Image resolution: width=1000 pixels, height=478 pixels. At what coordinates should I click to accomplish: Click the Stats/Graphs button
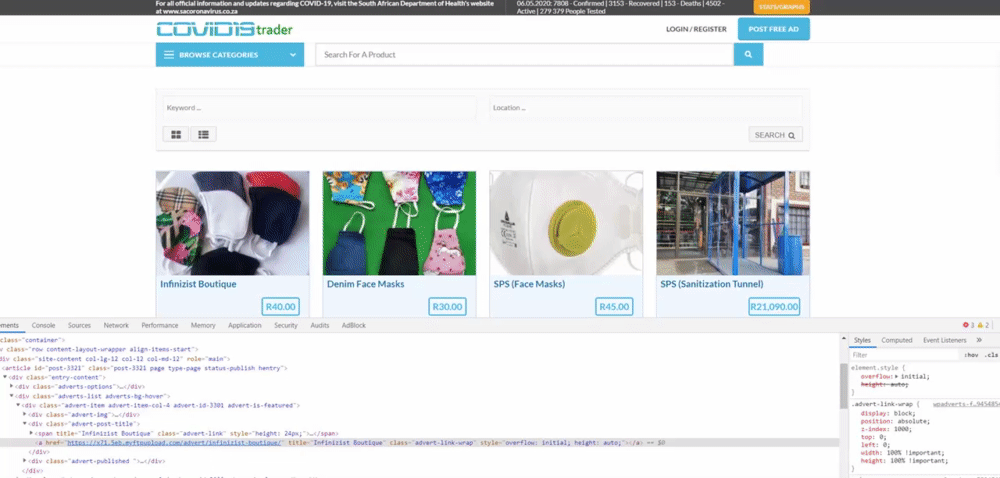click(781, 7)
